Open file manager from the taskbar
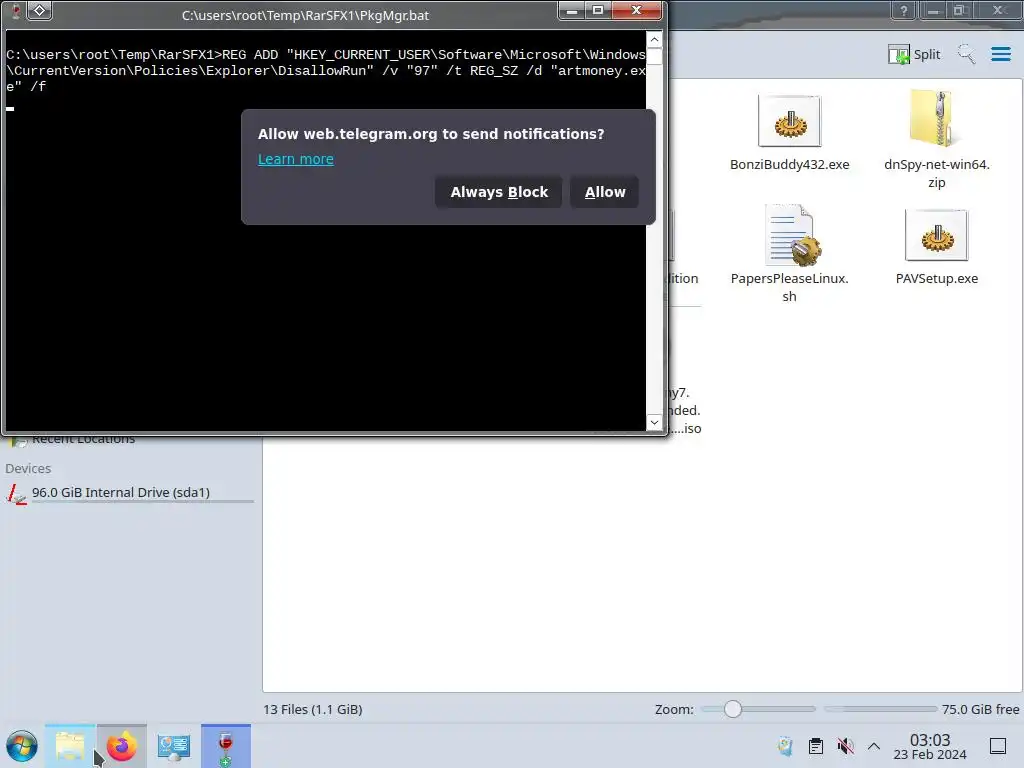 (x=70, y=746)
